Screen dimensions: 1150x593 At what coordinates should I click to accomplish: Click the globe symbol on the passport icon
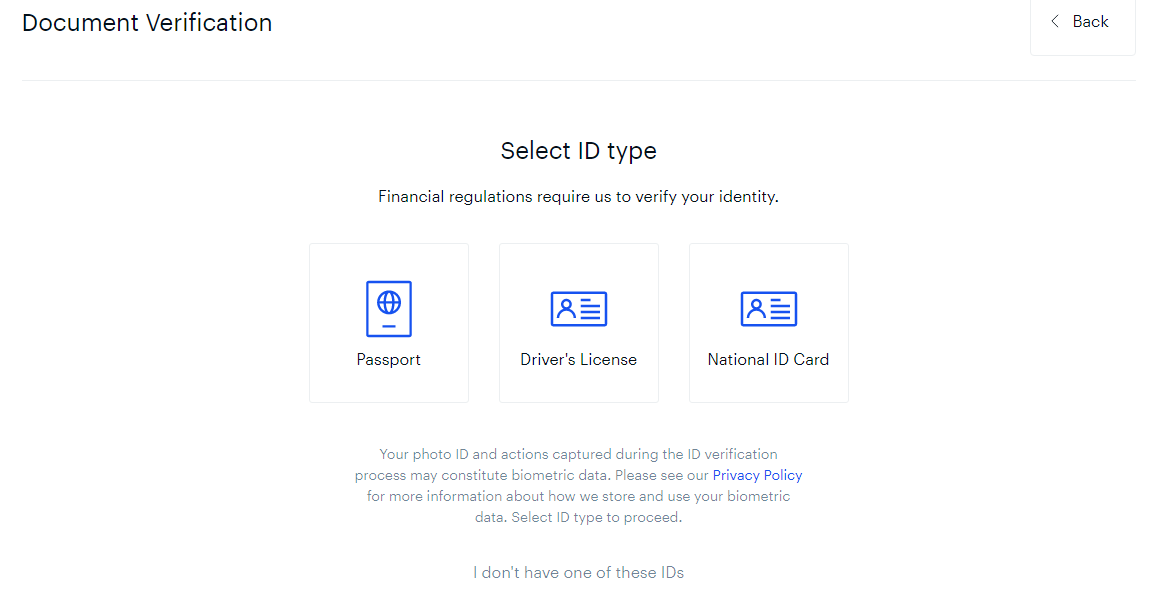[x=388, y=303]
